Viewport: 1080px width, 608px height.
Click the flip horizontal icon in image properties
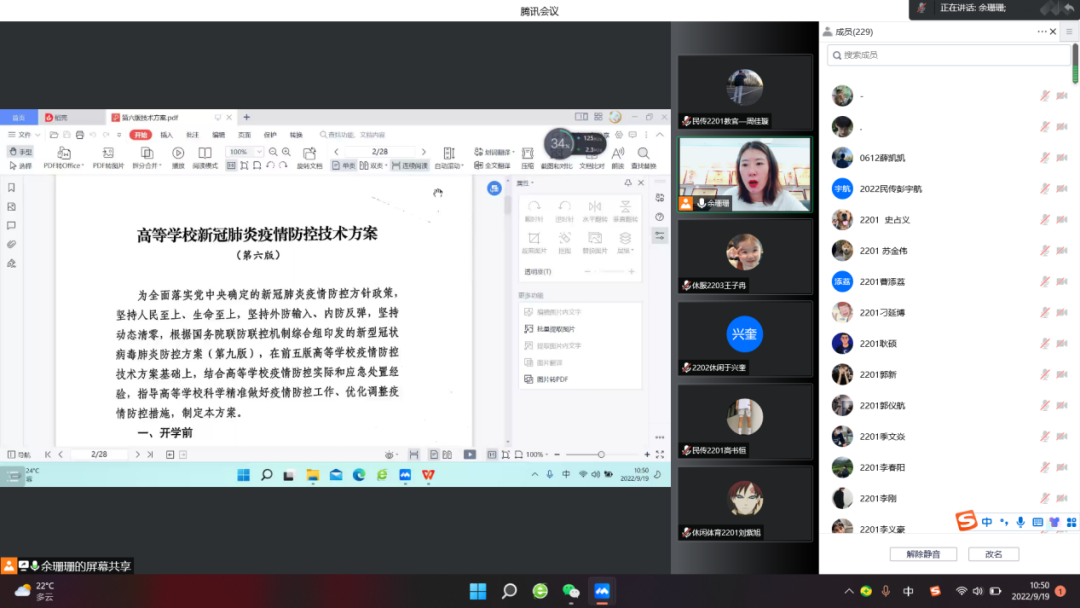tap(594, 206)
